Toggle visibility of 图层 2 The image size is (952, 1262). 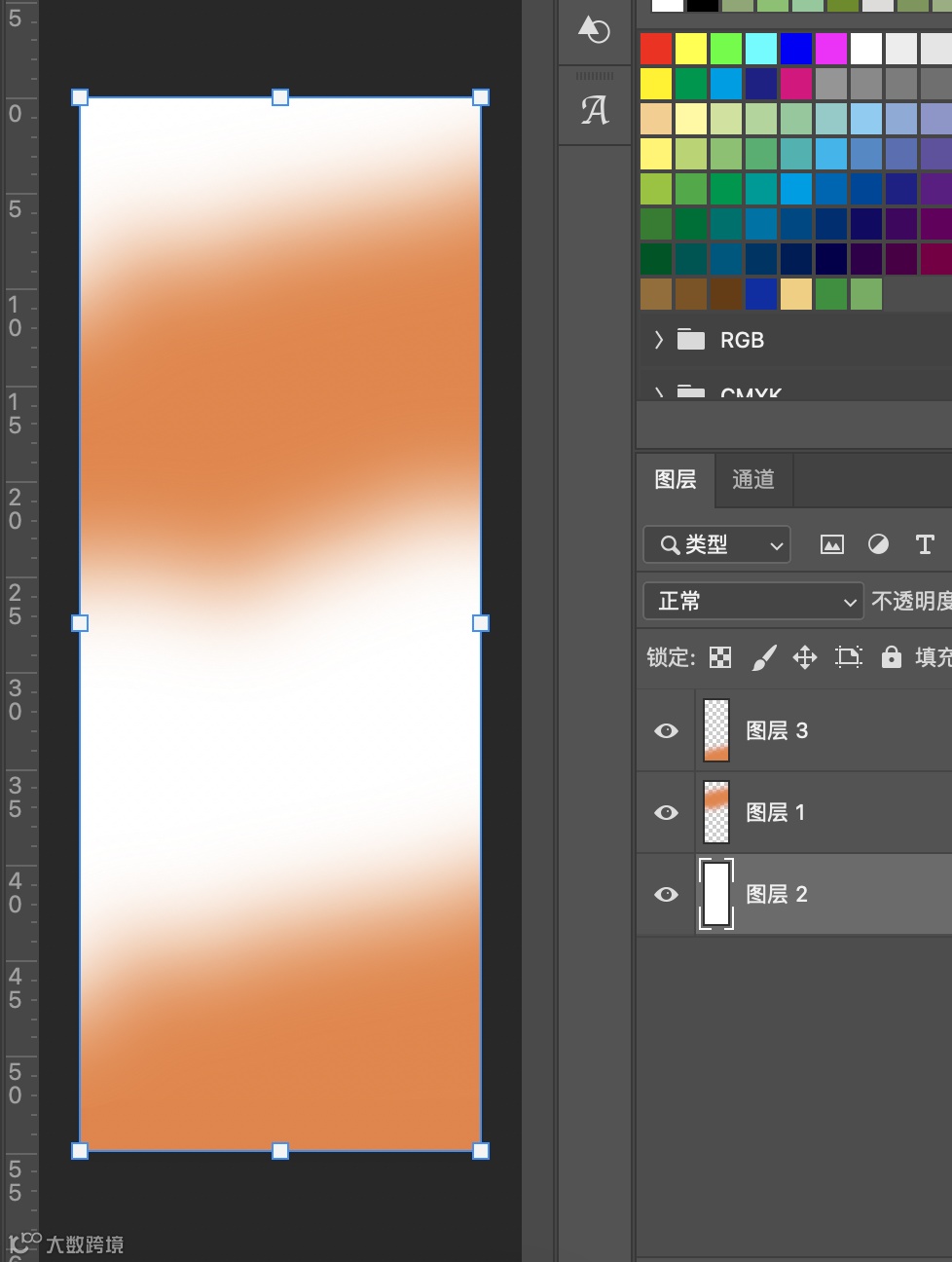[667, 895]
